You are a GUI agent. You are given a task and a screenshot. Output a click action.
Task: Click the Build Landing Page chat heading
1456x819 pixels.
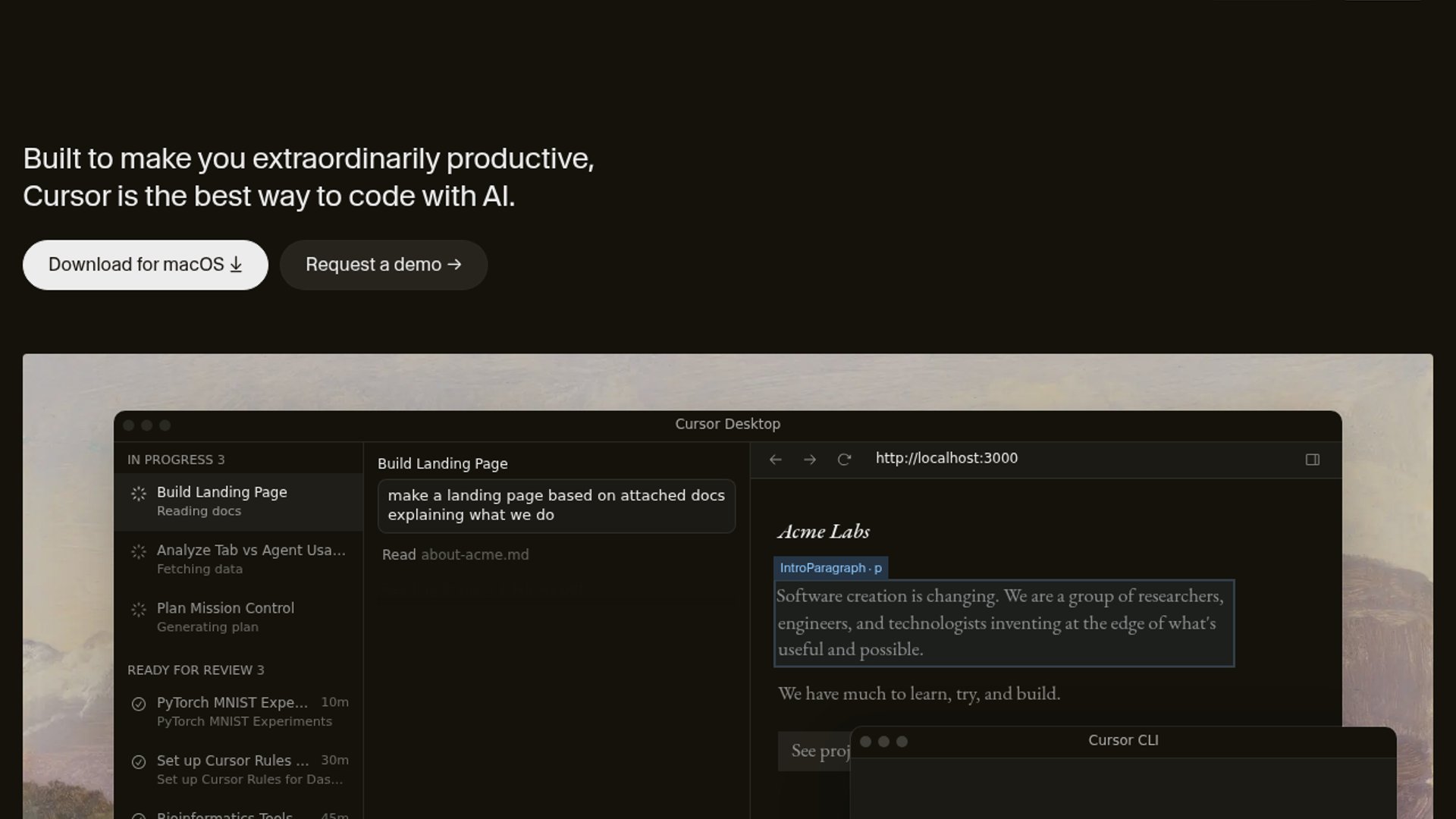[443, 464]
